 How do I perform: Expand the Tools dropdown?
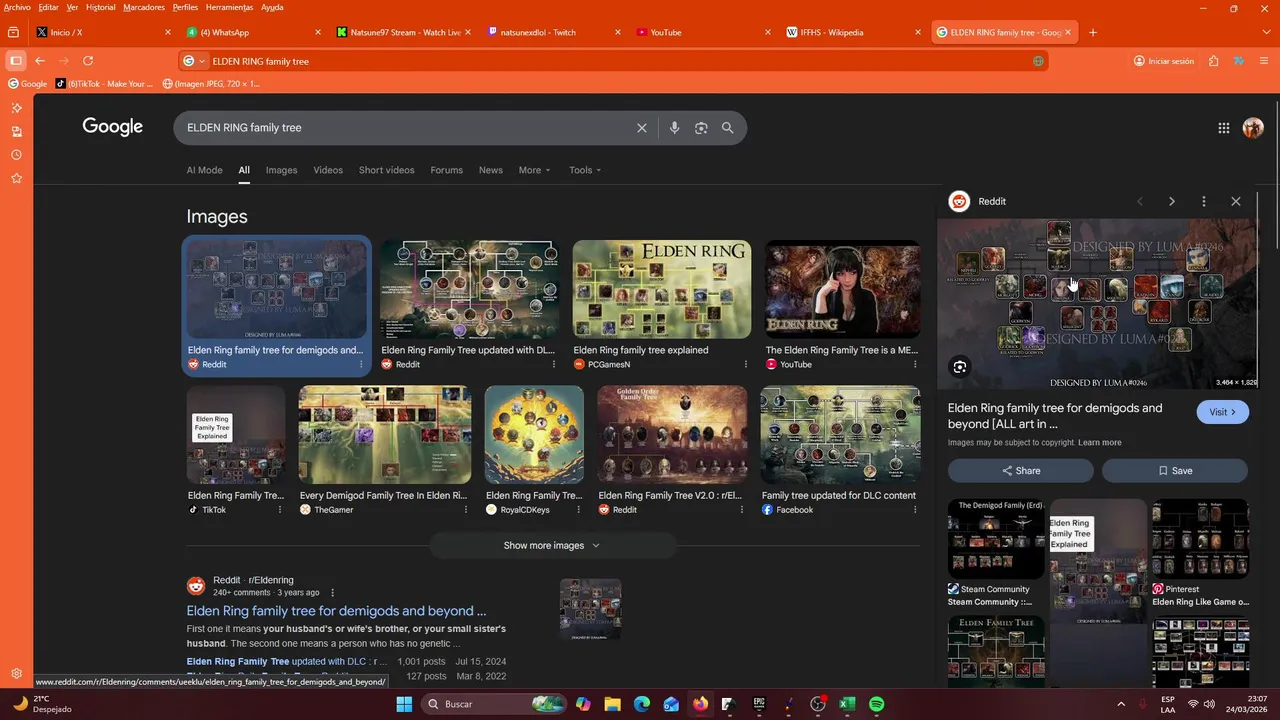point(585,170)
